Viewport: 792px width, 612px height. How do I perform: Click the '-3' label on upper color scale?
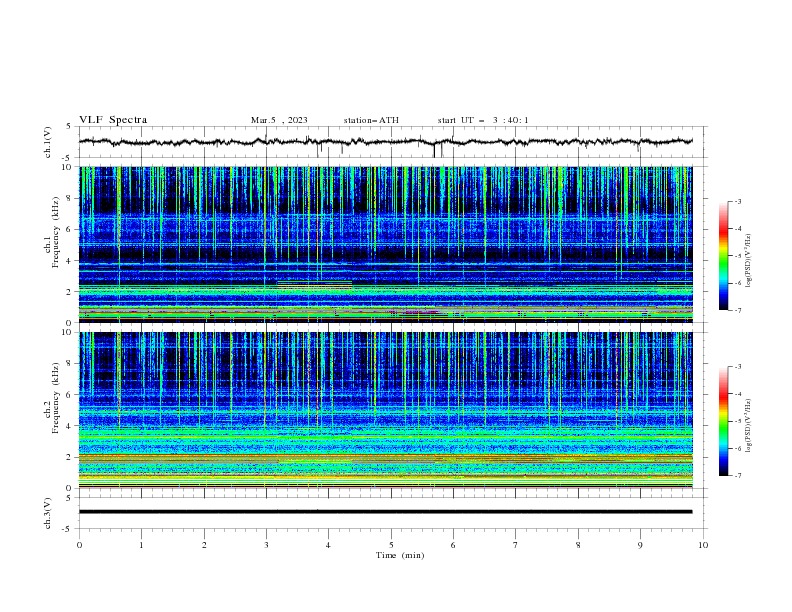[737, 201]
